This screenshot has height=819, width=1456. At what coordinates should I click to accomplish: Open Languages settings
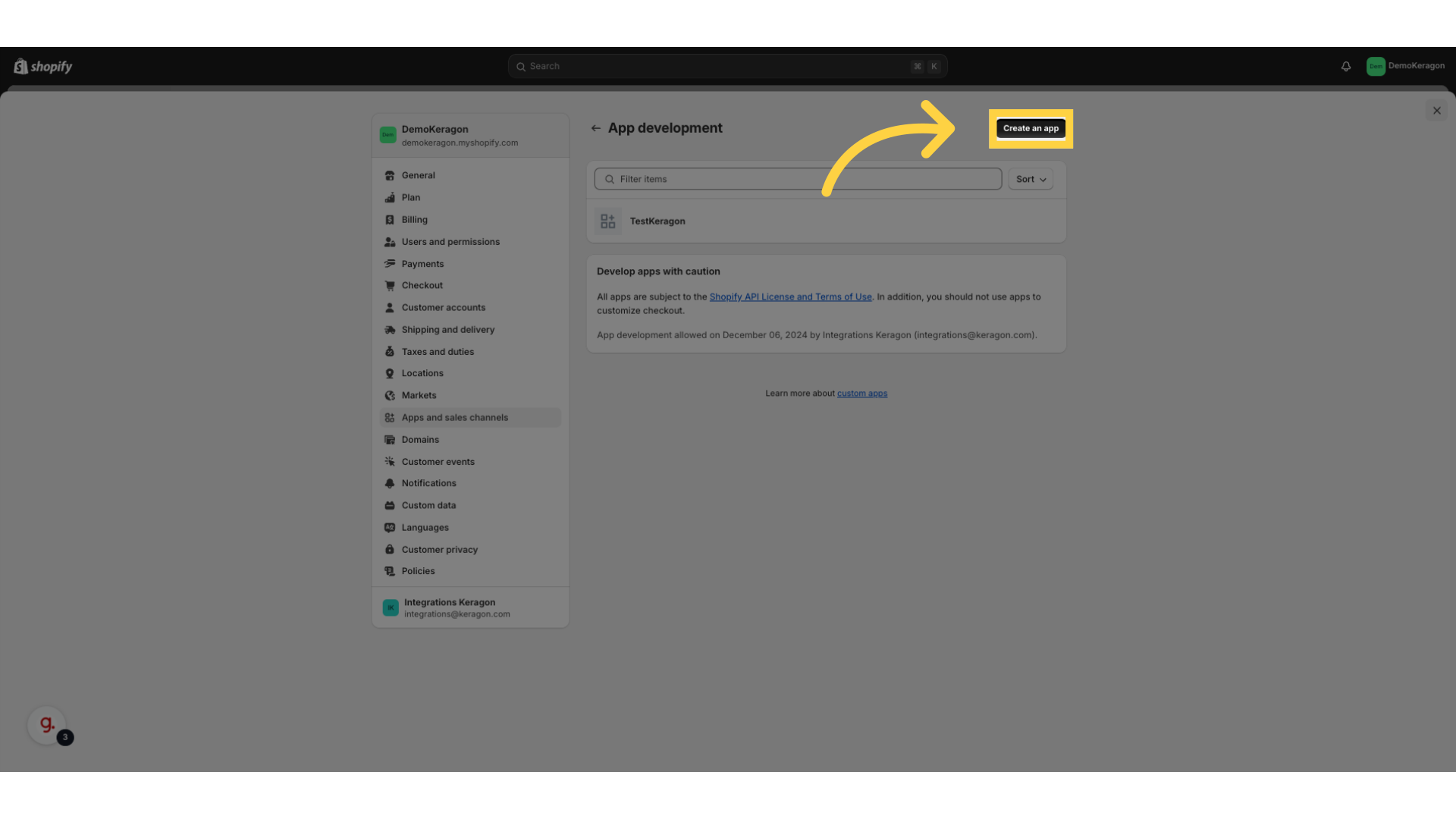470,528
